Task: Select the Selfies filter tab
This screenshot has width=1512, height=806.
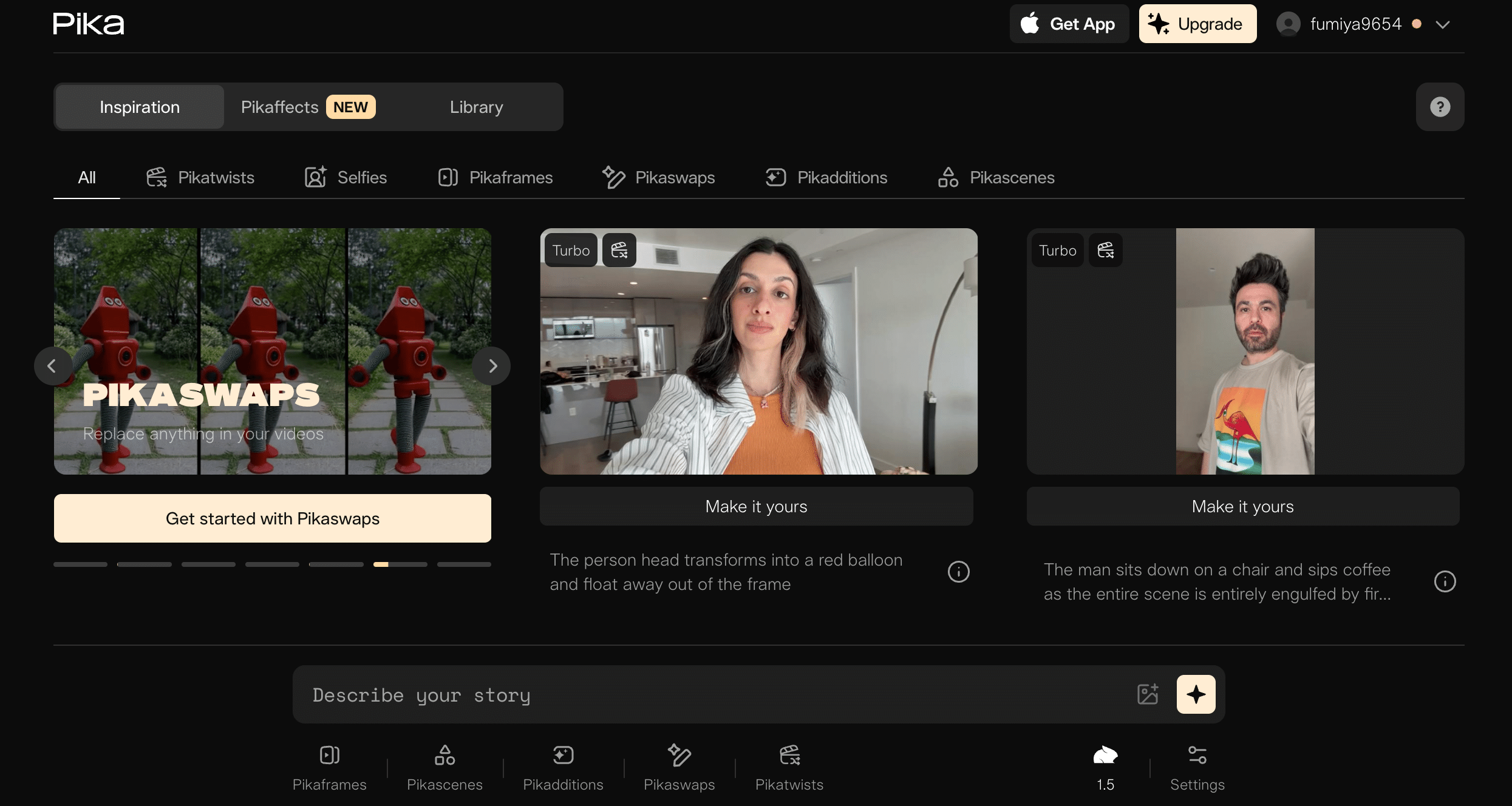Action: pyautogui.click(x=346, y=177)
